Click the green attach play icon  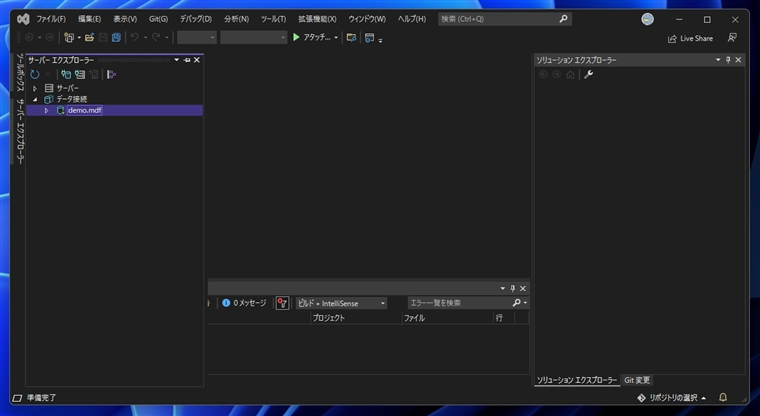pos(296,37)
